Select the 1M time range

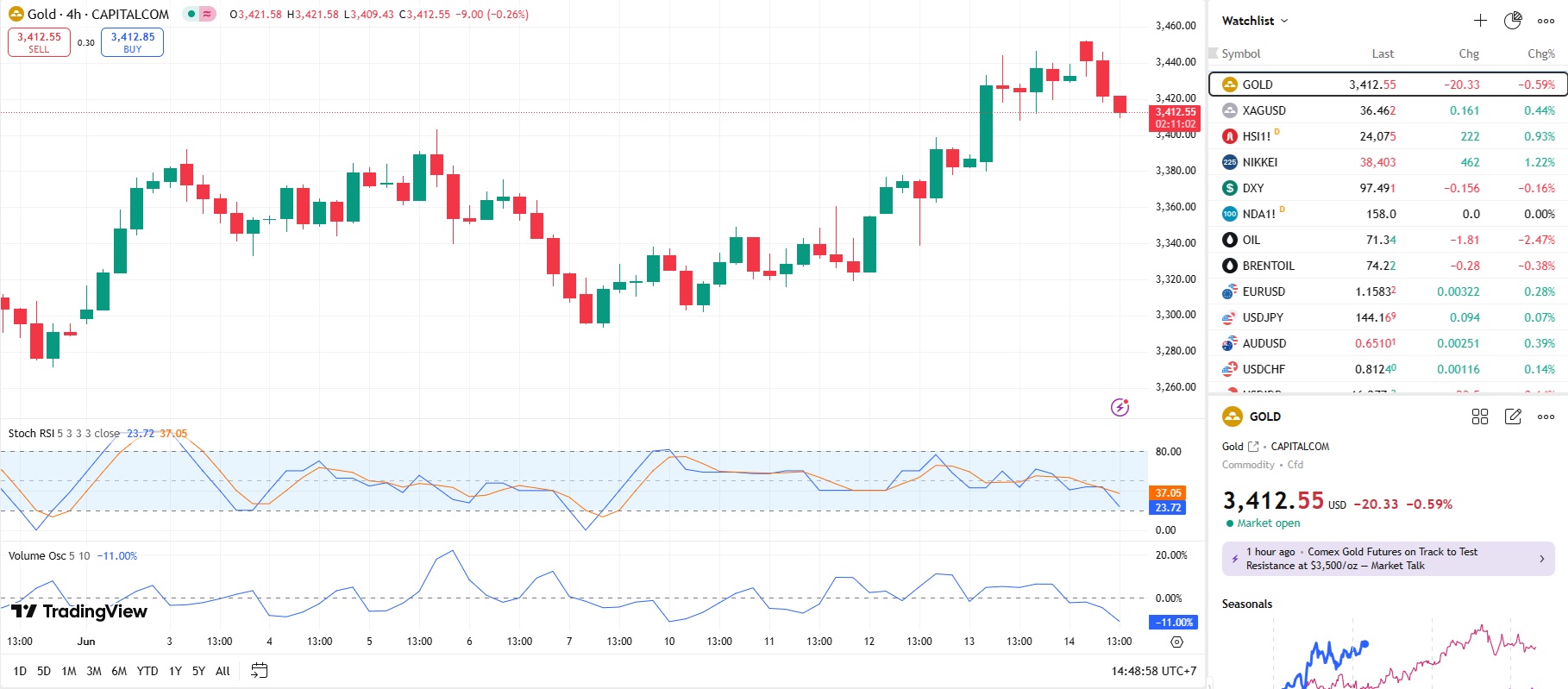(69, 671)
